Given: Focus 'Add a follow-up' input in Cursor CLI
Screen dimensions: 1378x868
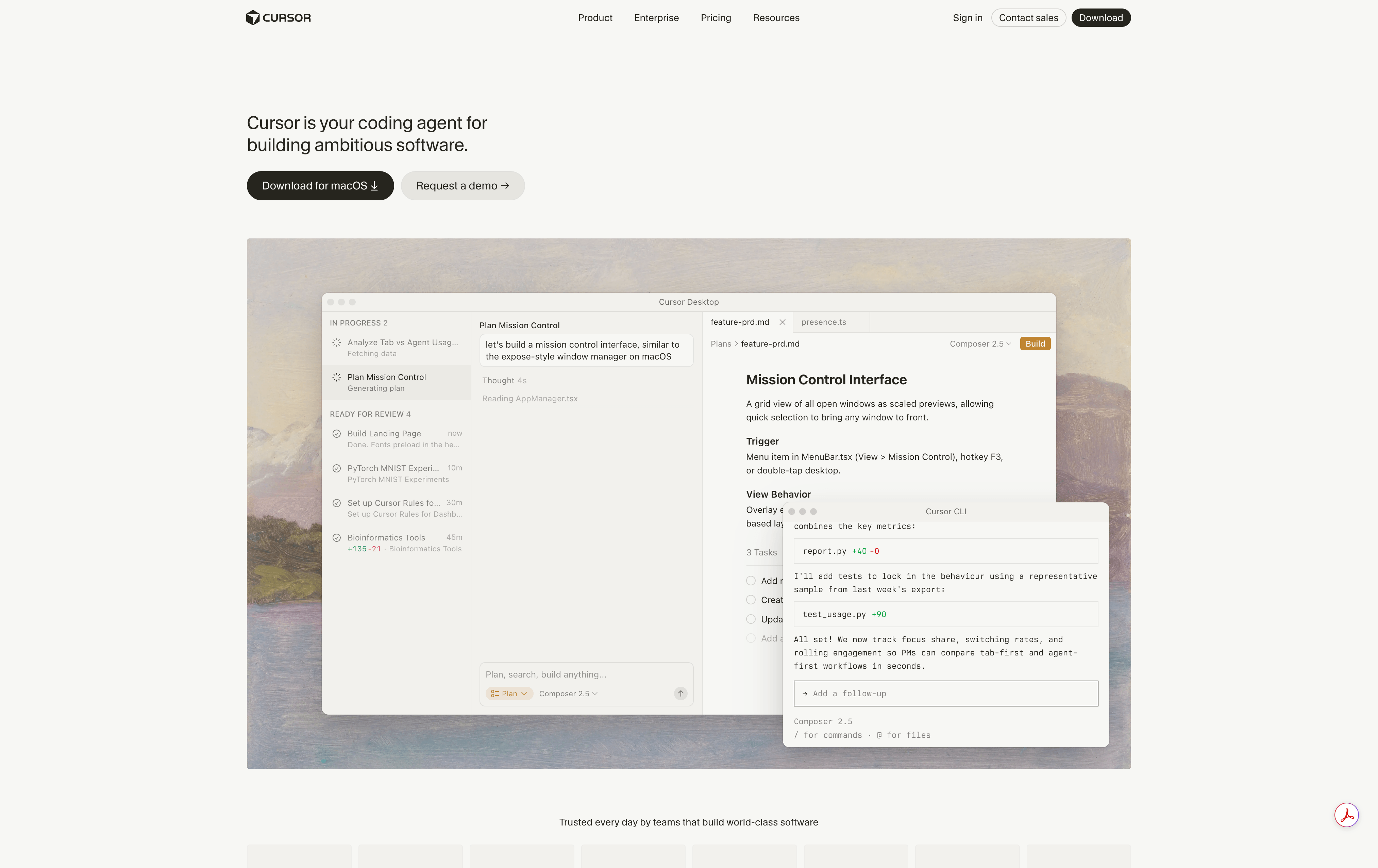Looking at the screenshot, I should [x=945, y=694].
